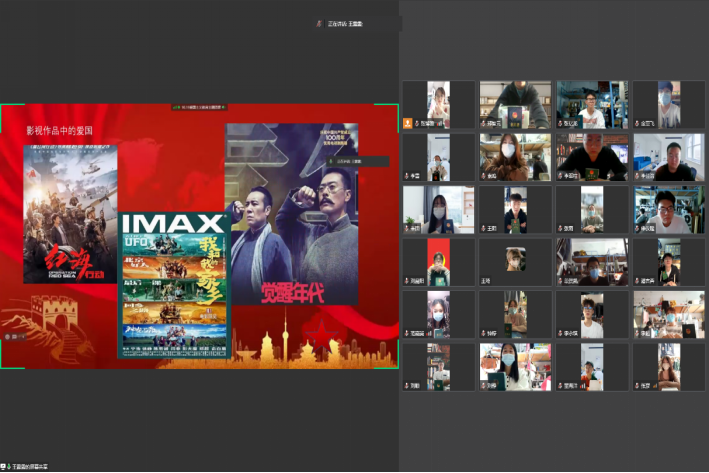Viewport: 709px width, 473px height.
Task: Select video of masked woman holding green booklet in dorm
Action: pyautogui.click(x=515, y=367)
